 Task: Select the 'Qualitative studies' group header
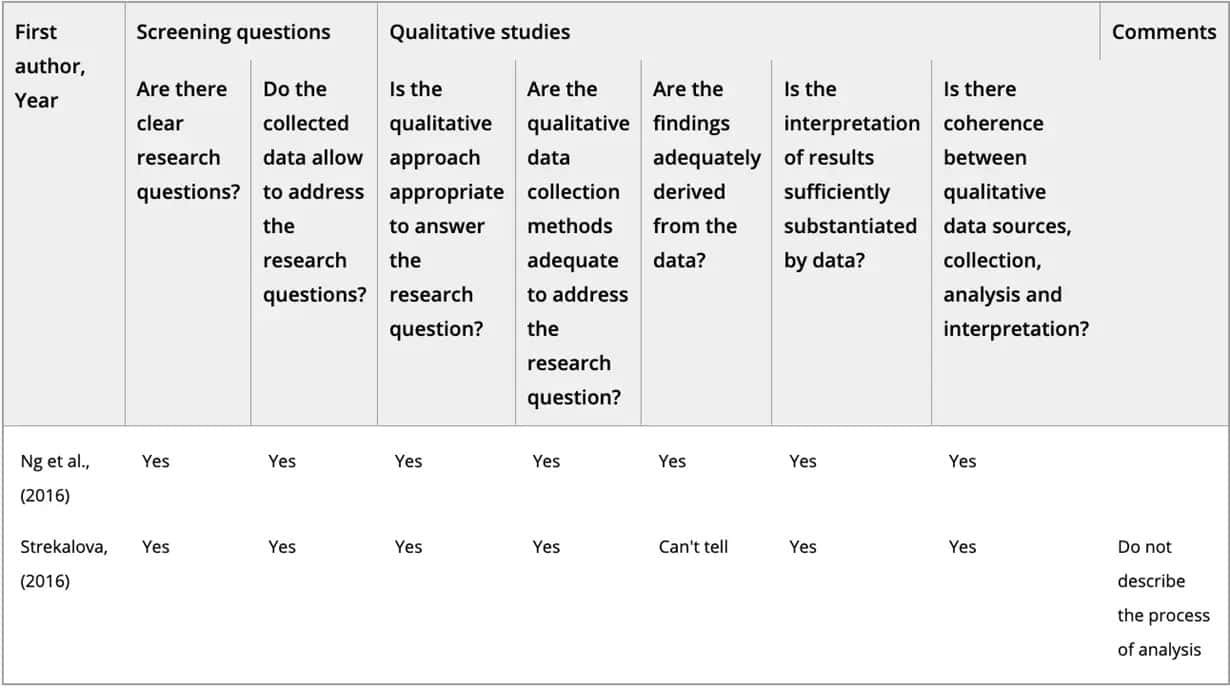[x=480, y=32]
